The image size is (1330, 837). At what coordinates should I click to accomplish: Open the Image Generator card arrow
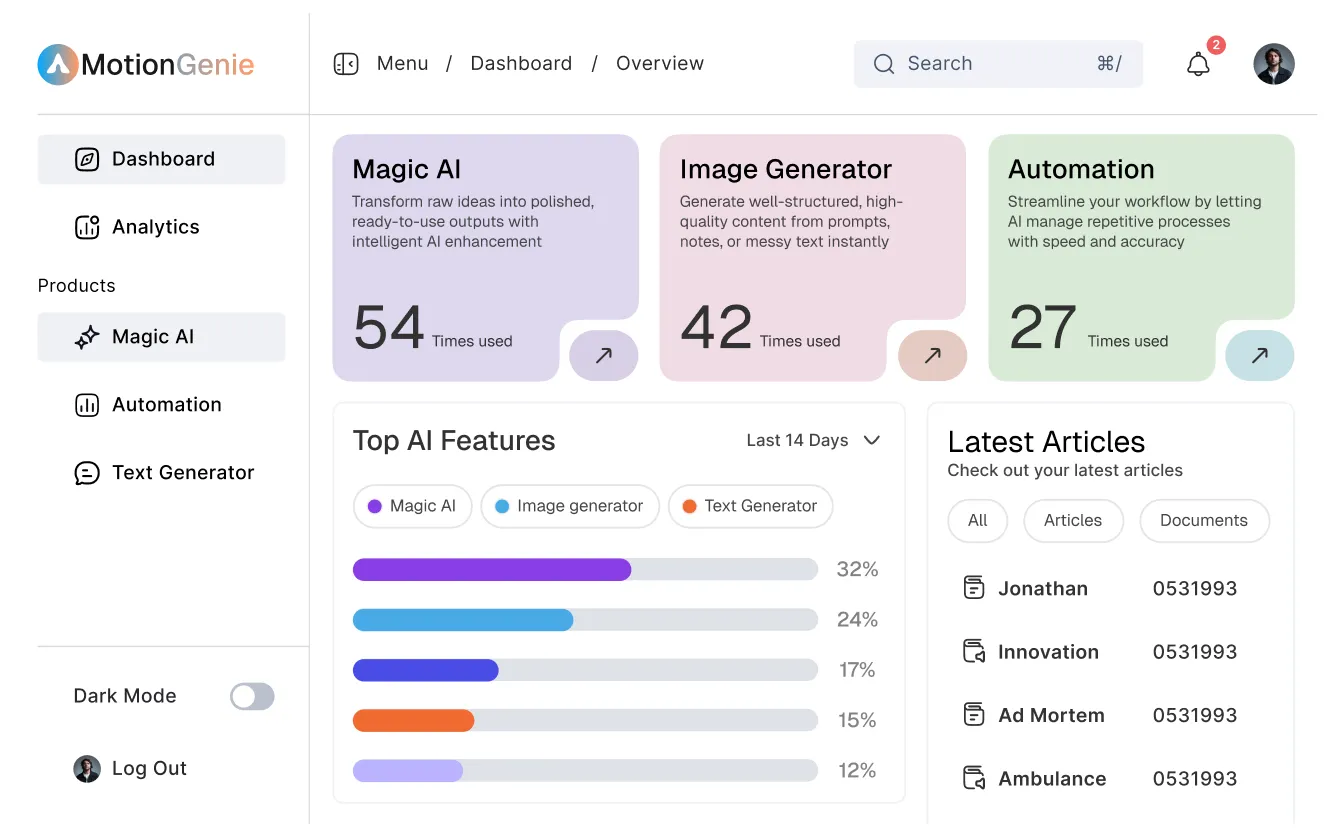pyautogui.click(x=932, y=355)
